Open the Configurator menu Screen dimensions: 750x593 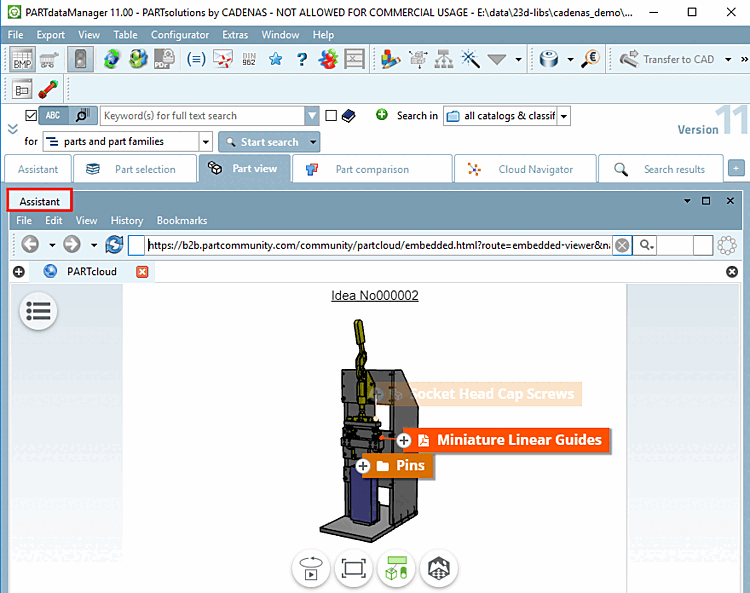[180, 35]
